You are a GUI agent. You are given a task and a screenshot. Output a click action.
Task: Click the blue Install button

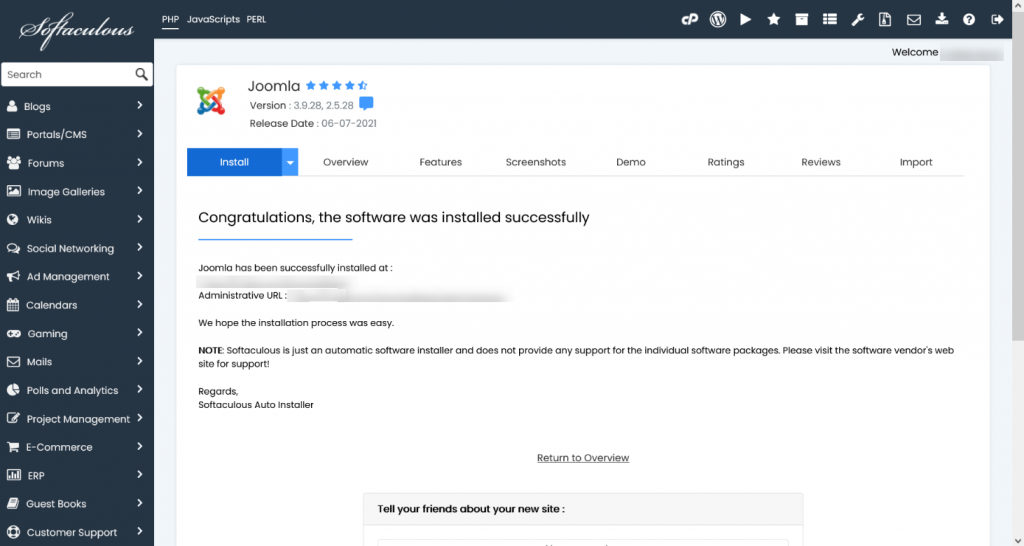234,162
